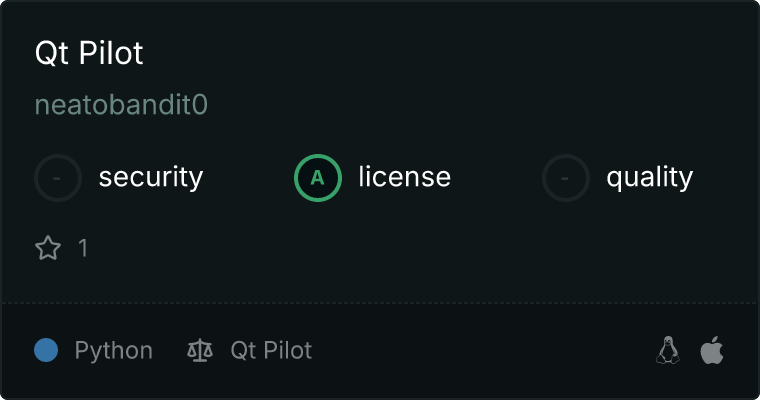Click the dashed divider above the footer
Screen dimensions: 760x400
pos(380,302)
